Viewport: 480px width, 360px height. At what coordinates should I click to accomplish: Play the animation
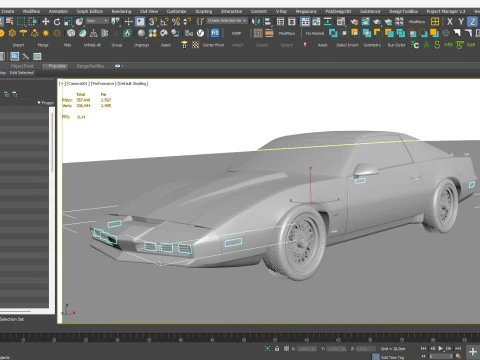pyautogui.click(x=441, y=348)
